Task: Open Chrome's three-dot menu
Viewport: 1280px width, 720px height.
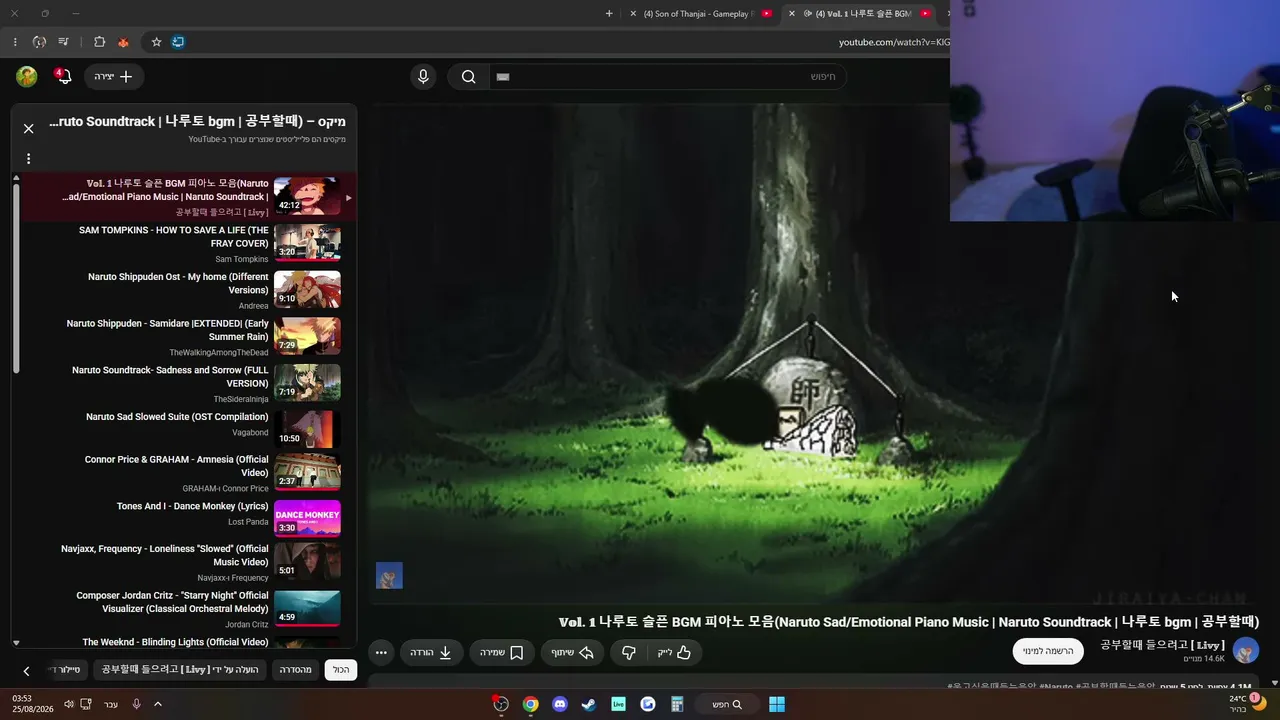Action: coord(15,42)
